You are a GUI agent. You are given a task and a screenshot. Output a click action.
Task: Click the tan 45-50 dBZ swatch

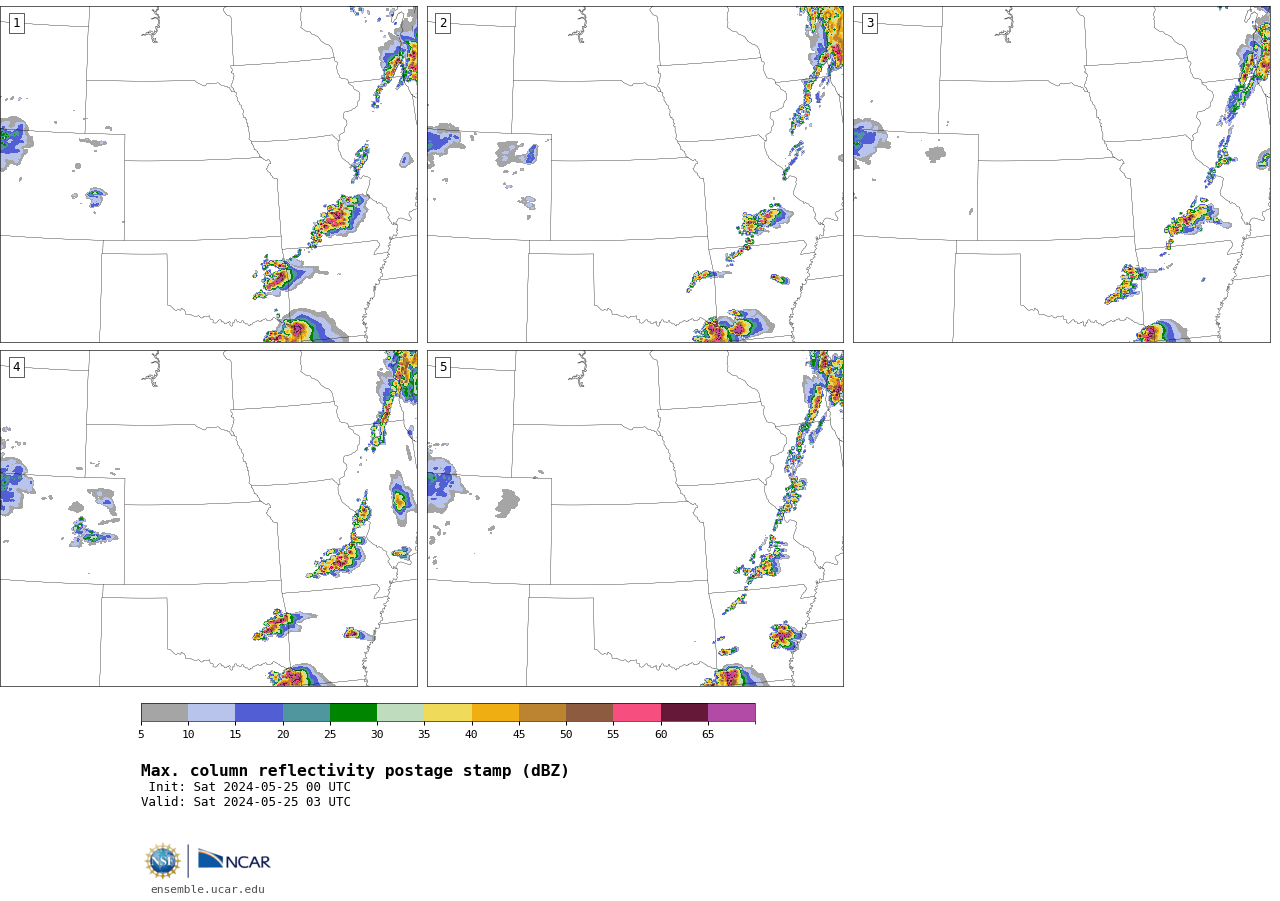(x=543, y=713)
